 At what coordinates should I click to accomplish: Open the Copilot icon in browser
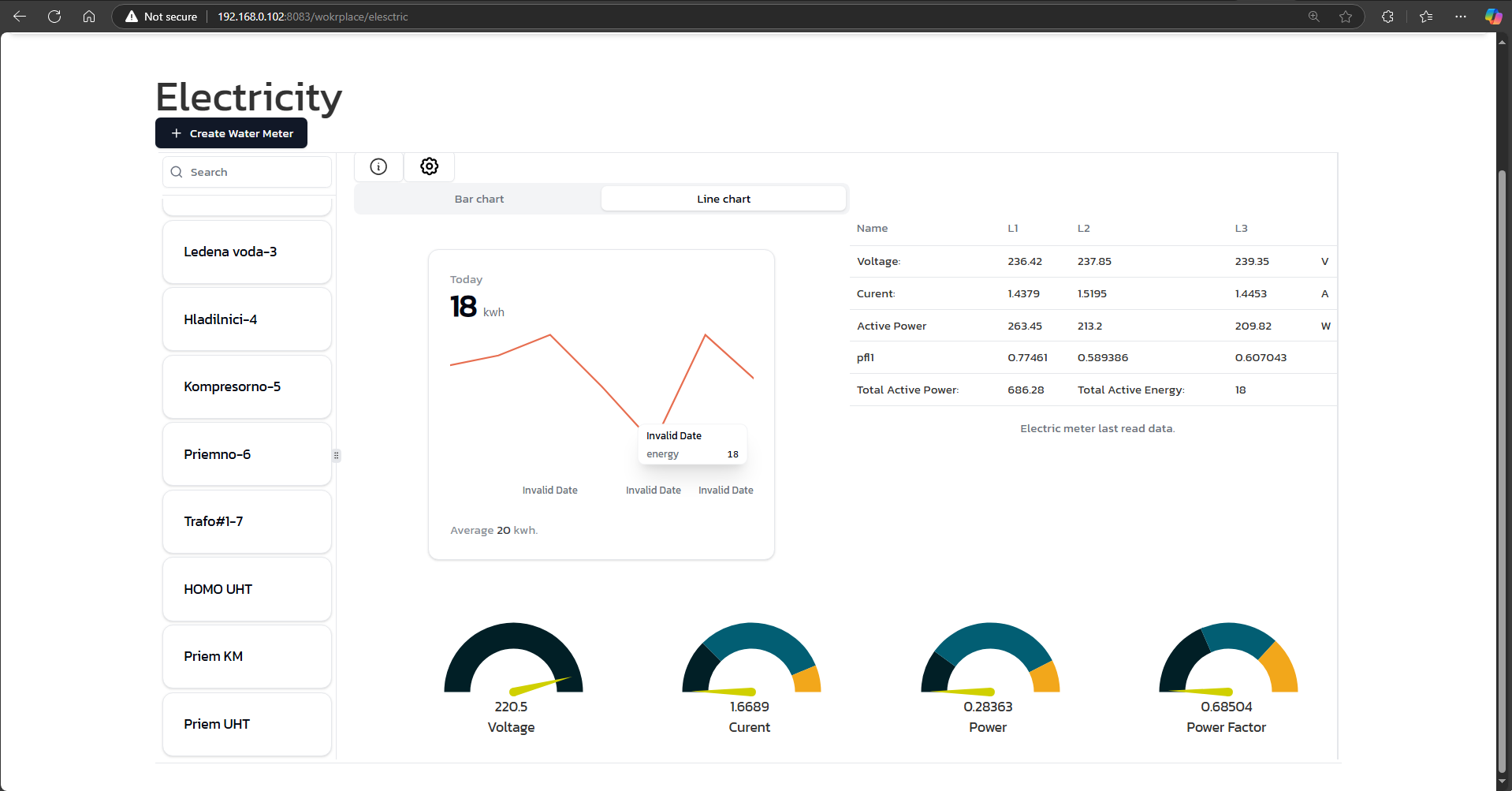1493,17
